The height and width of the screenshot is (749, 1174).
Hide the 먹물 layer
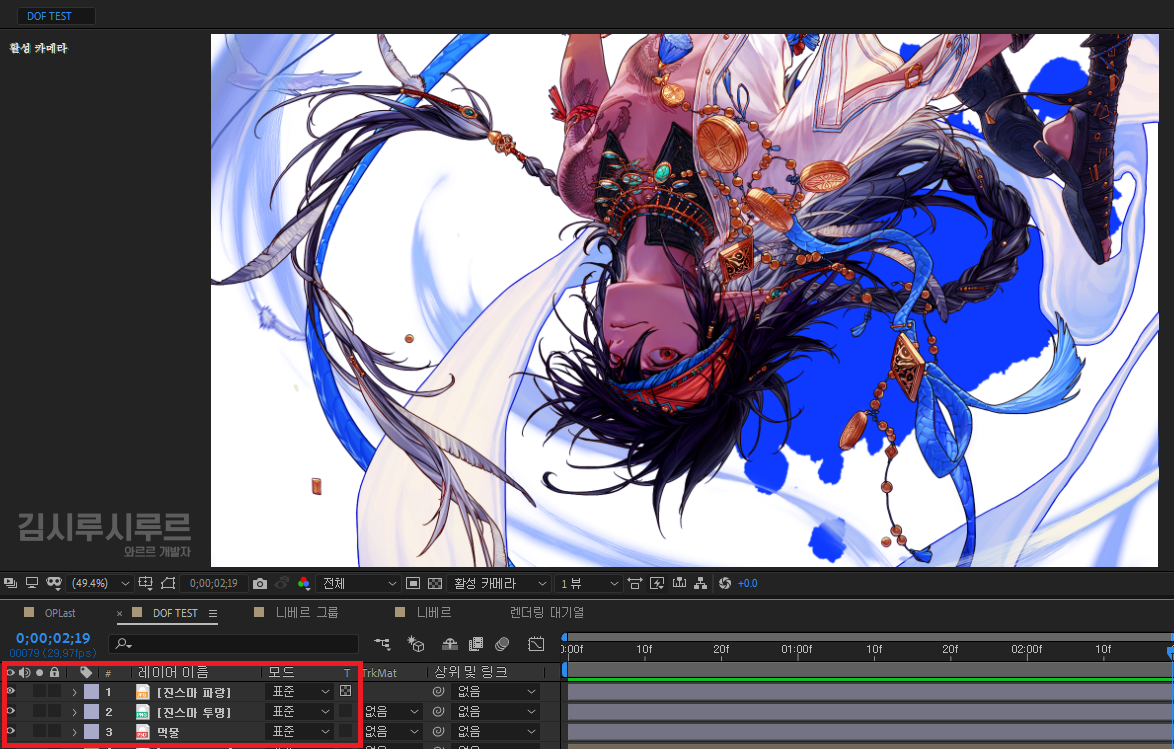click(10, 731)
